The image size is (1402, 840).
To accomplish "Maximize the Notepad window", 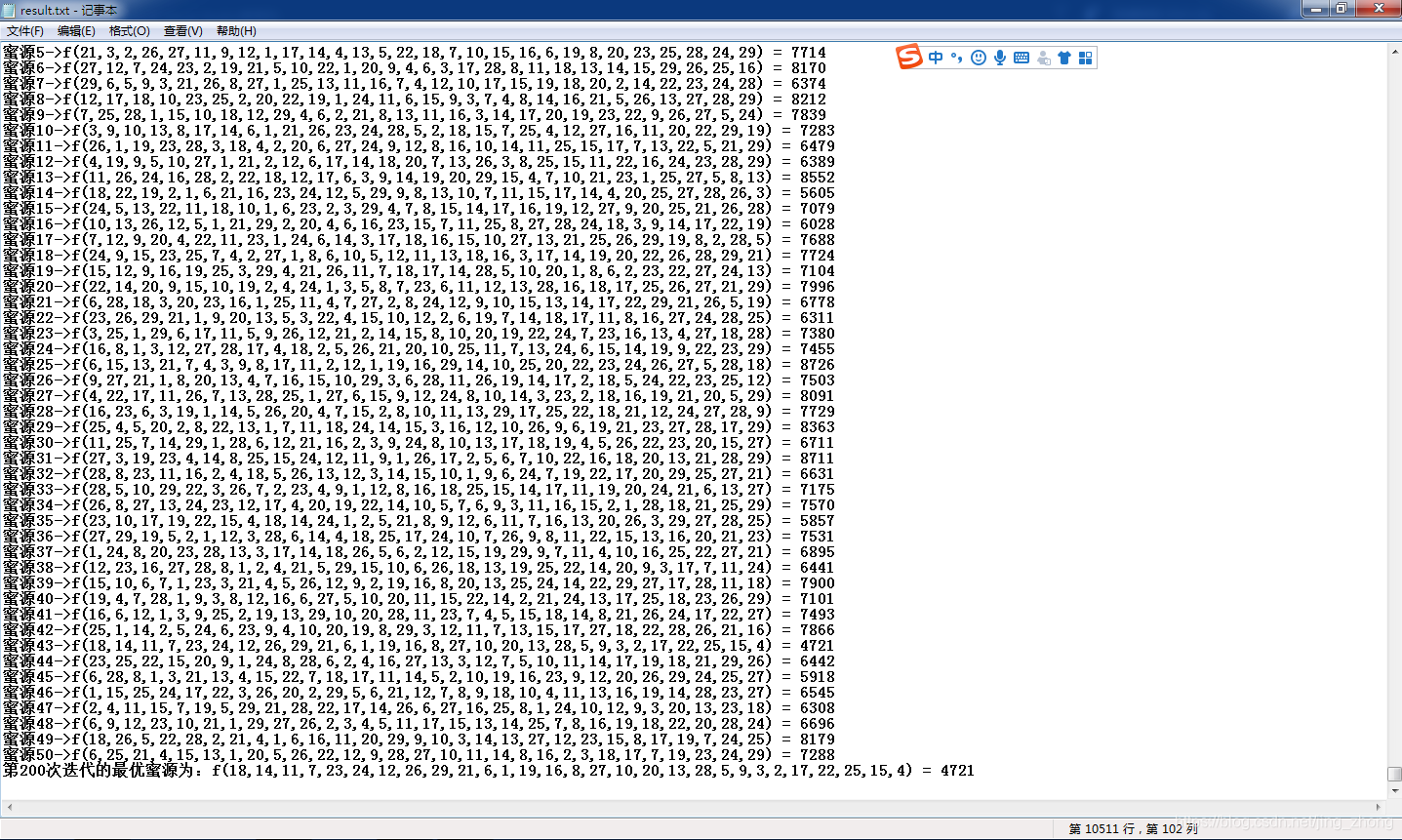I will tap(1342, 9).
